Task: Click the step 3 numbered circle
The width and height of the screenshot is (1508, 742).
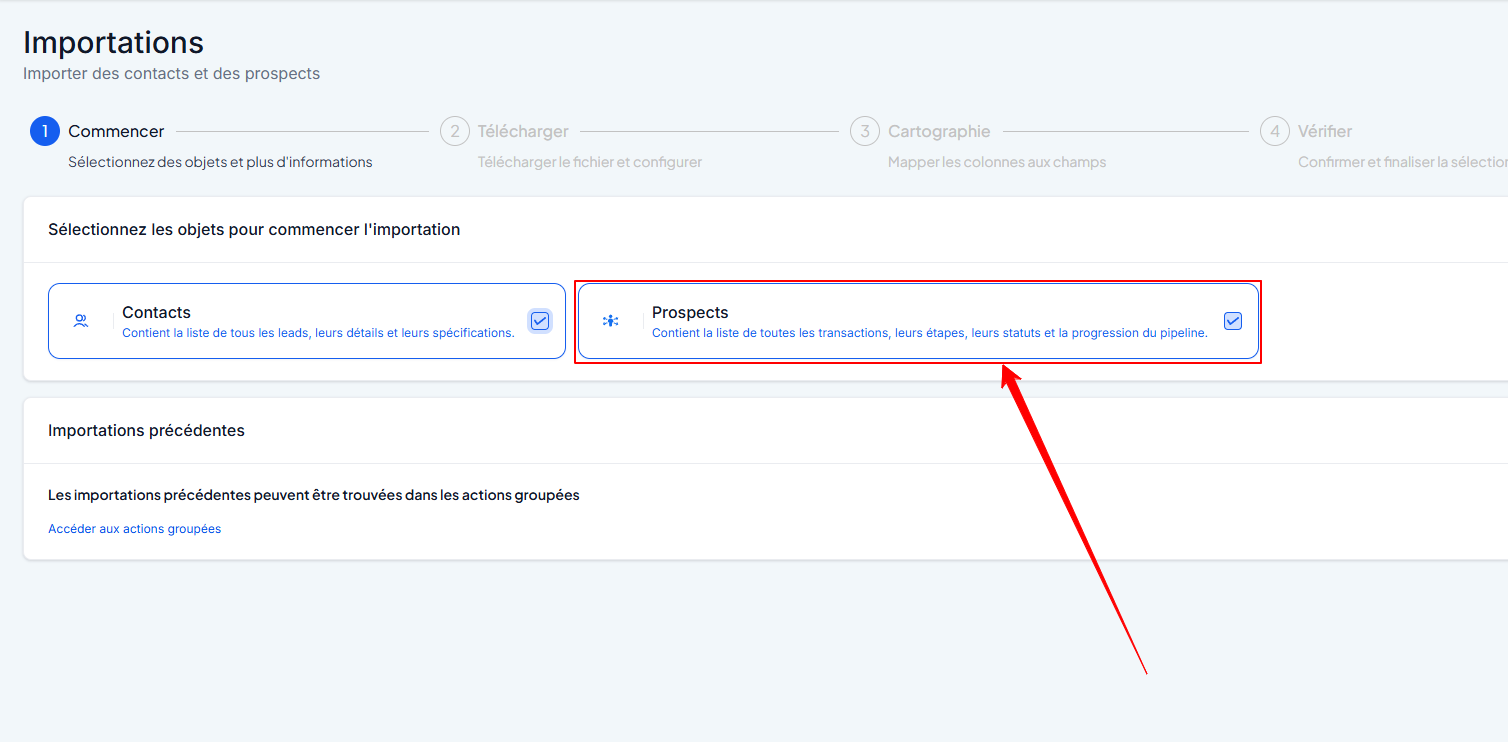Action: [865, 131]
